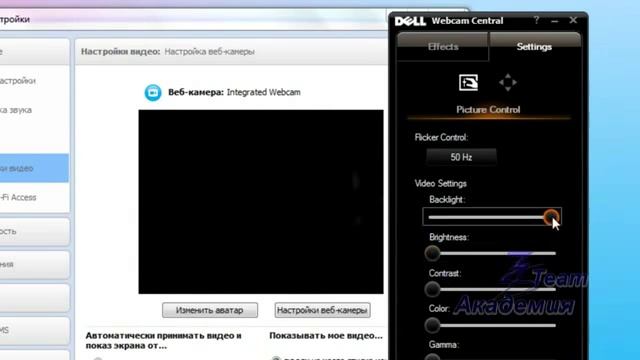Open the Picture Control icon in Webcam Central
The width and height of the screenshot is (640, 360).
click(x=468, y=82)
